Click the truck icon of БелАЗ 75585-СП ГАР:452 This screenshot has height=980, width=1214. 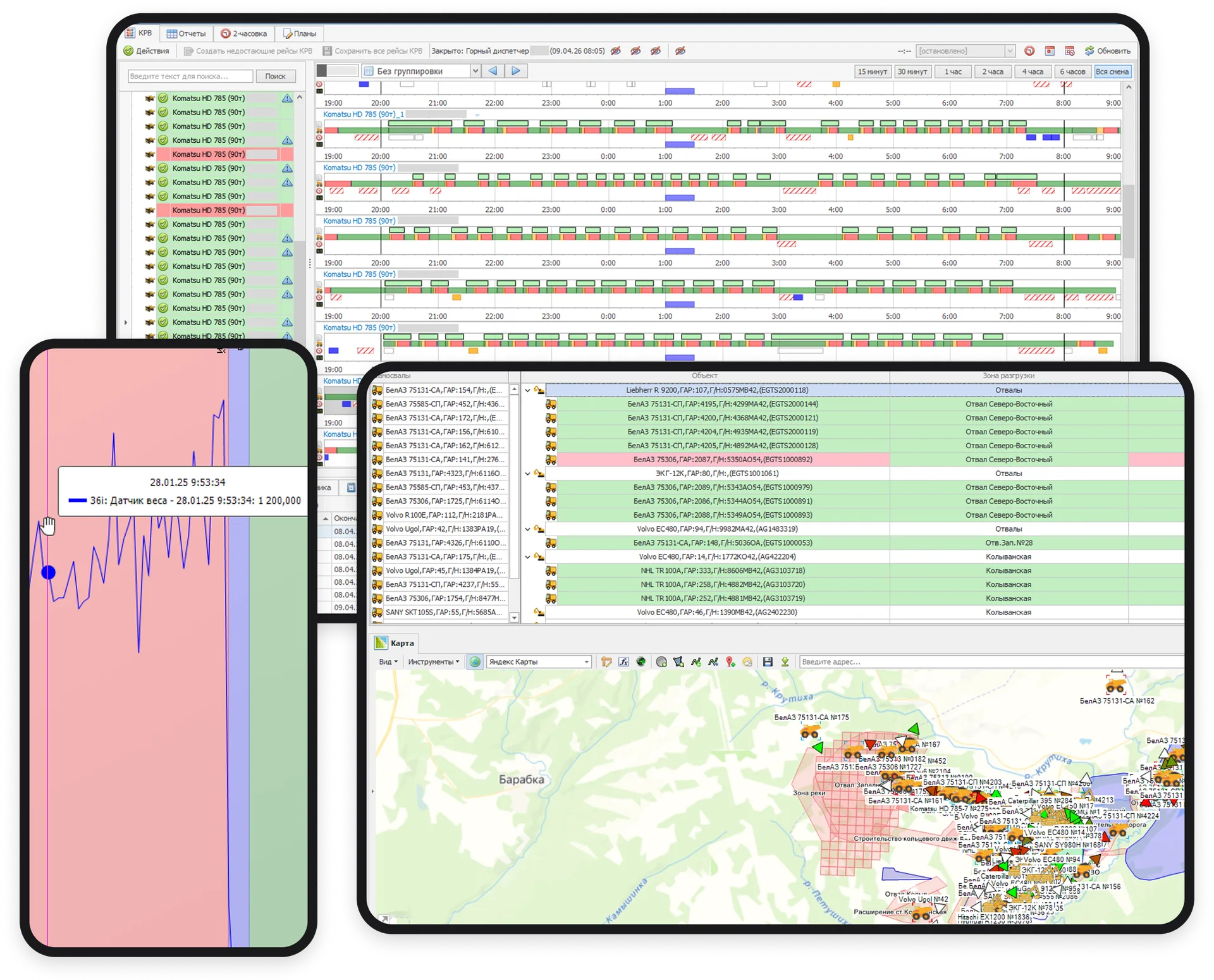tap(377, 404)
